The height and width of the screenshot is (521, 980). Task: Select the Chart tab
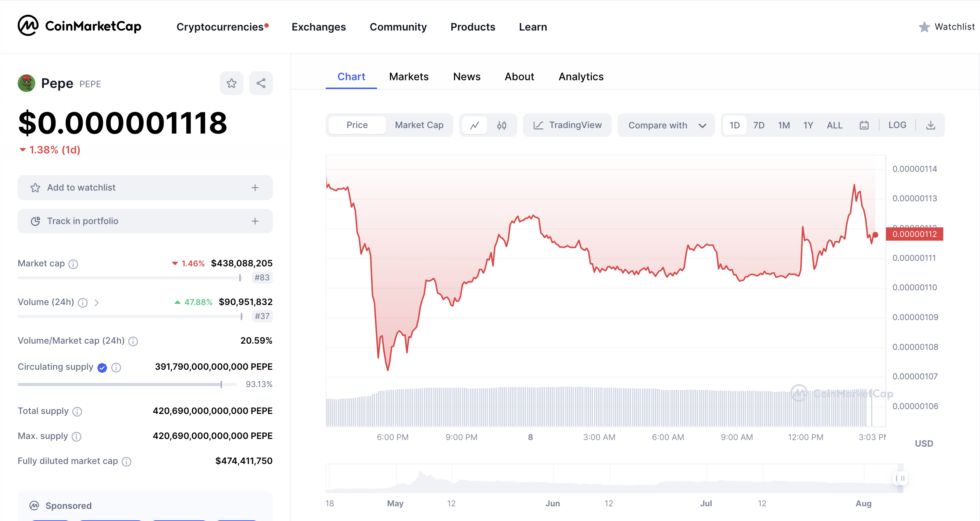coord(351,77)
